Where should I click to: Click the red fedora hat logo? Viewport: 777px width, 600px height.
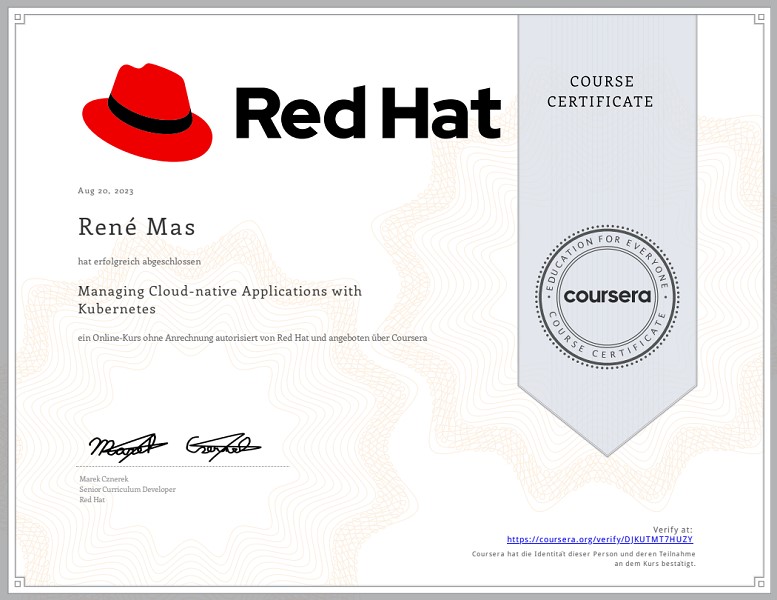pyautogui.click(x=147, y=112)
